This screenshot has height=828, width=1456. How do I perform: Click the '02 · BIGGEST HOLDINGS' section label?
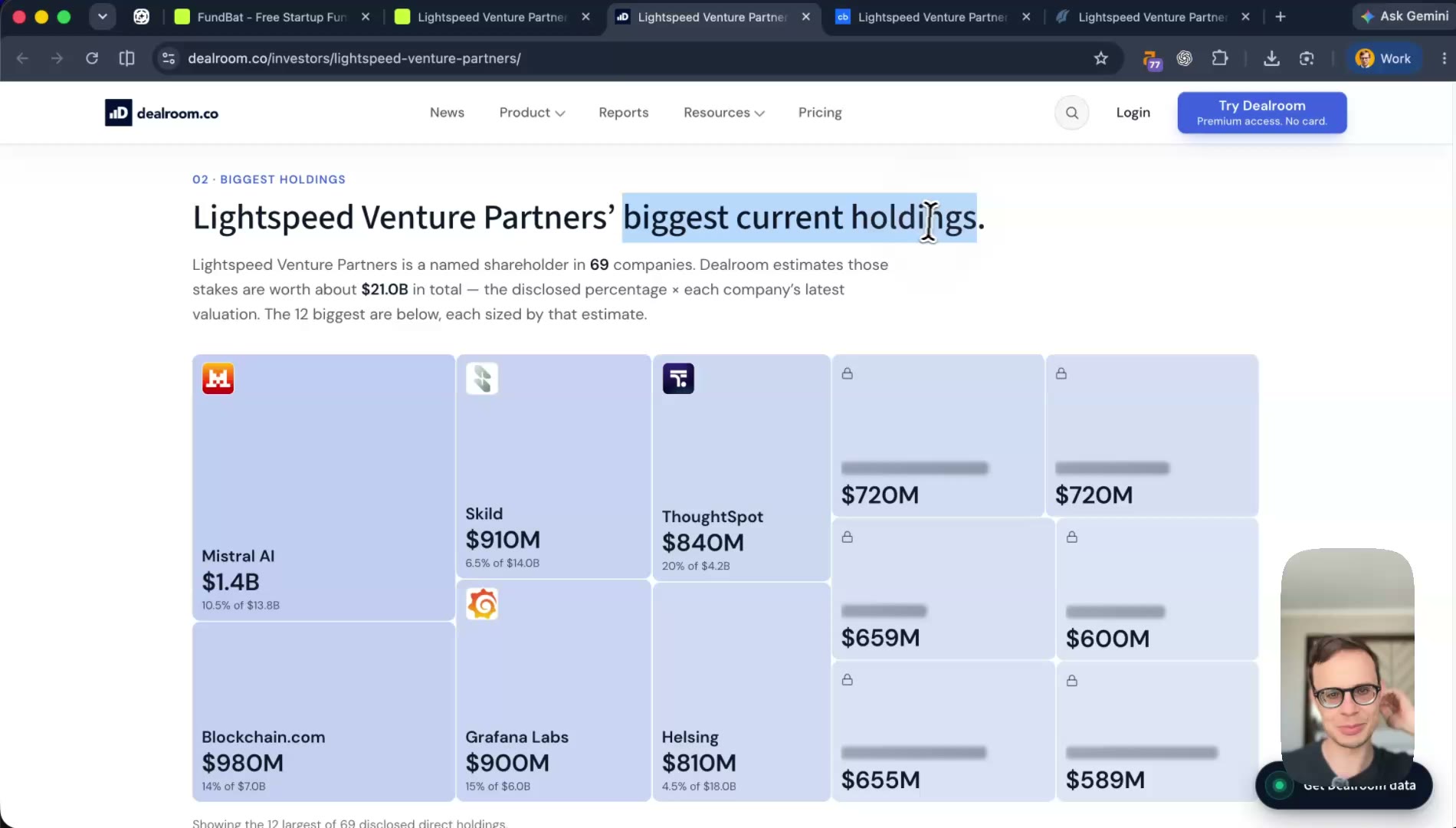pyautogui.click(x=269, y=179)
